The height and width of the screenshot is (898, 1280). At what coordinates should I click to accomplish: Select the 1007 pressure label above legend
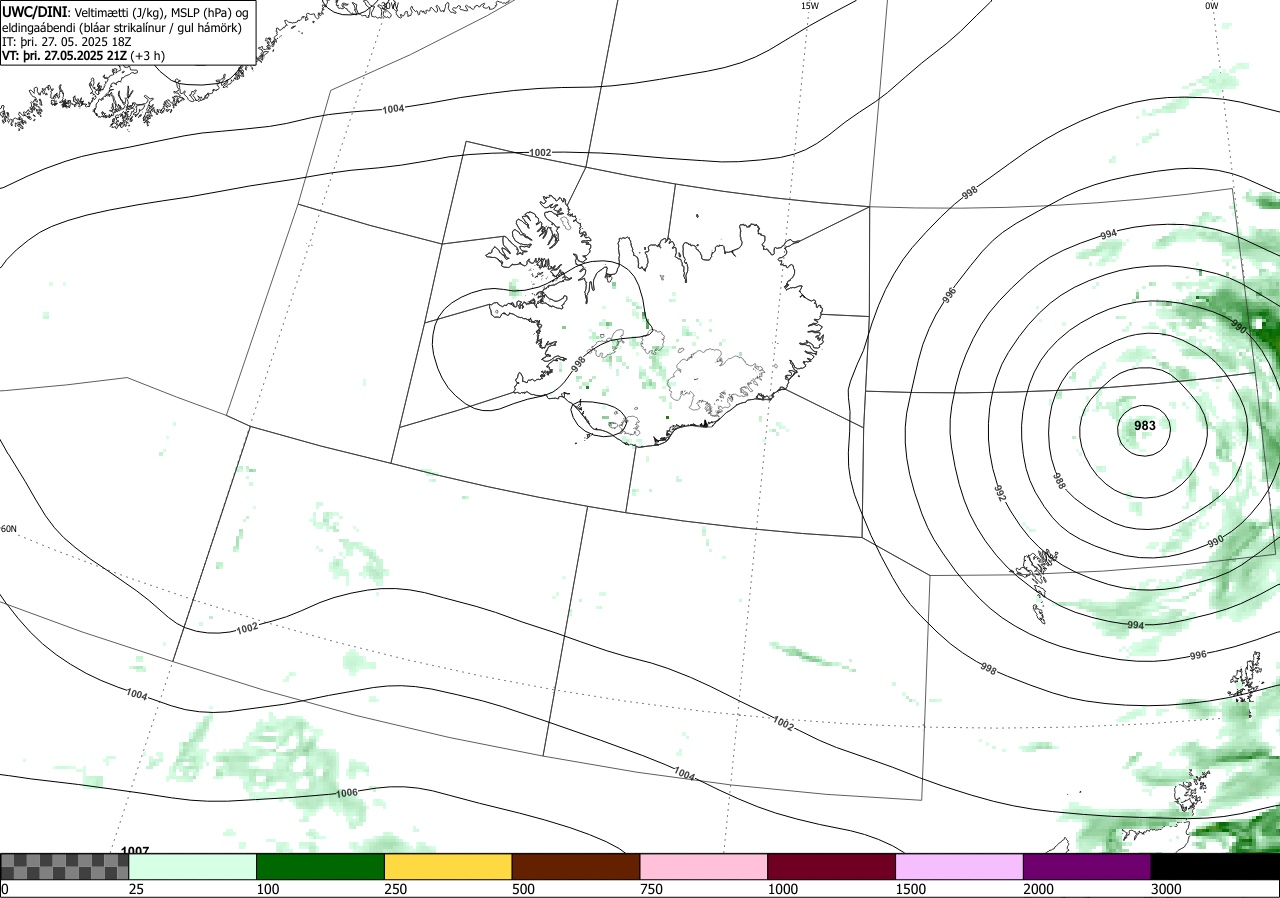(x=135, y=850)
